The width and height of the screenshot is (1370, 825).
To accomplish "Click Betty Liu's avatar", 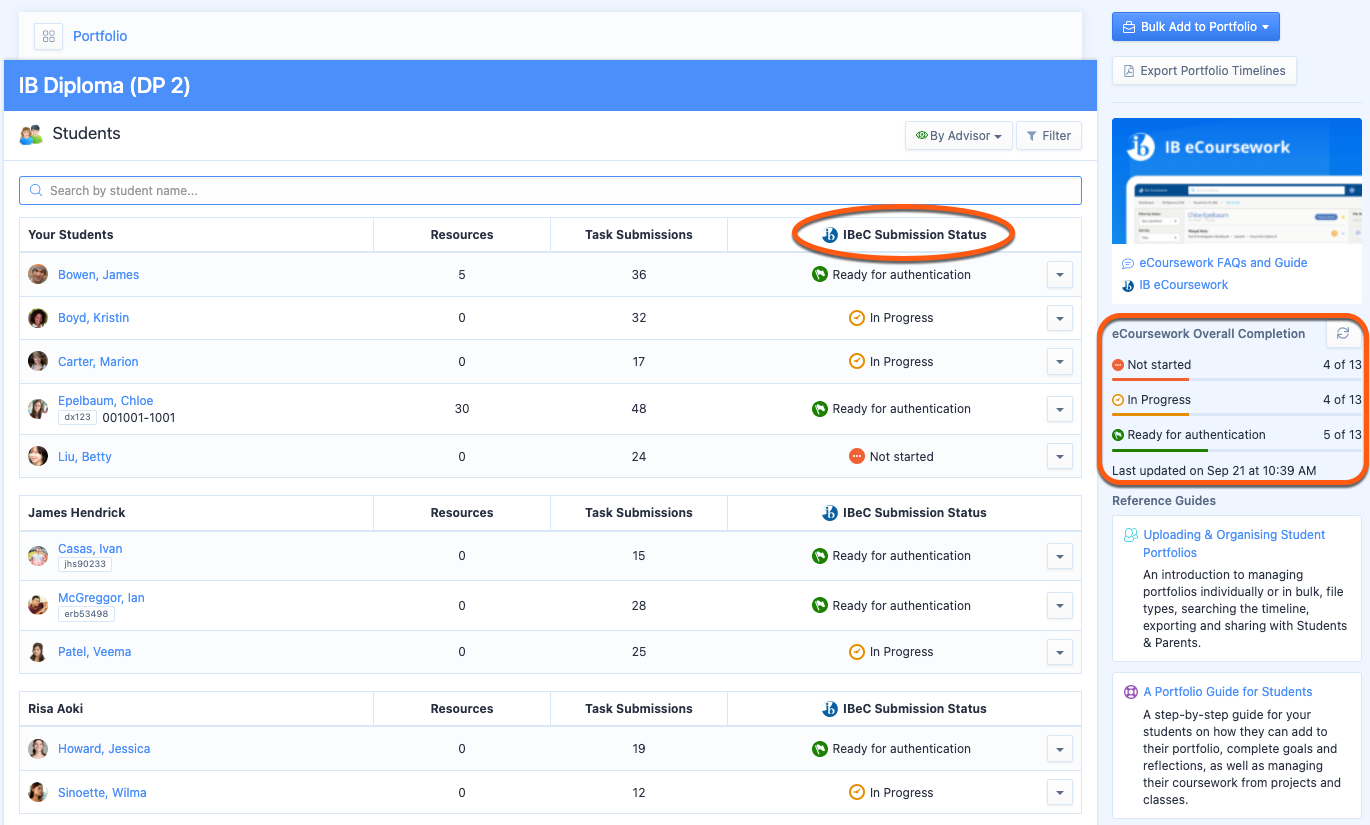I will coord(38,457).
